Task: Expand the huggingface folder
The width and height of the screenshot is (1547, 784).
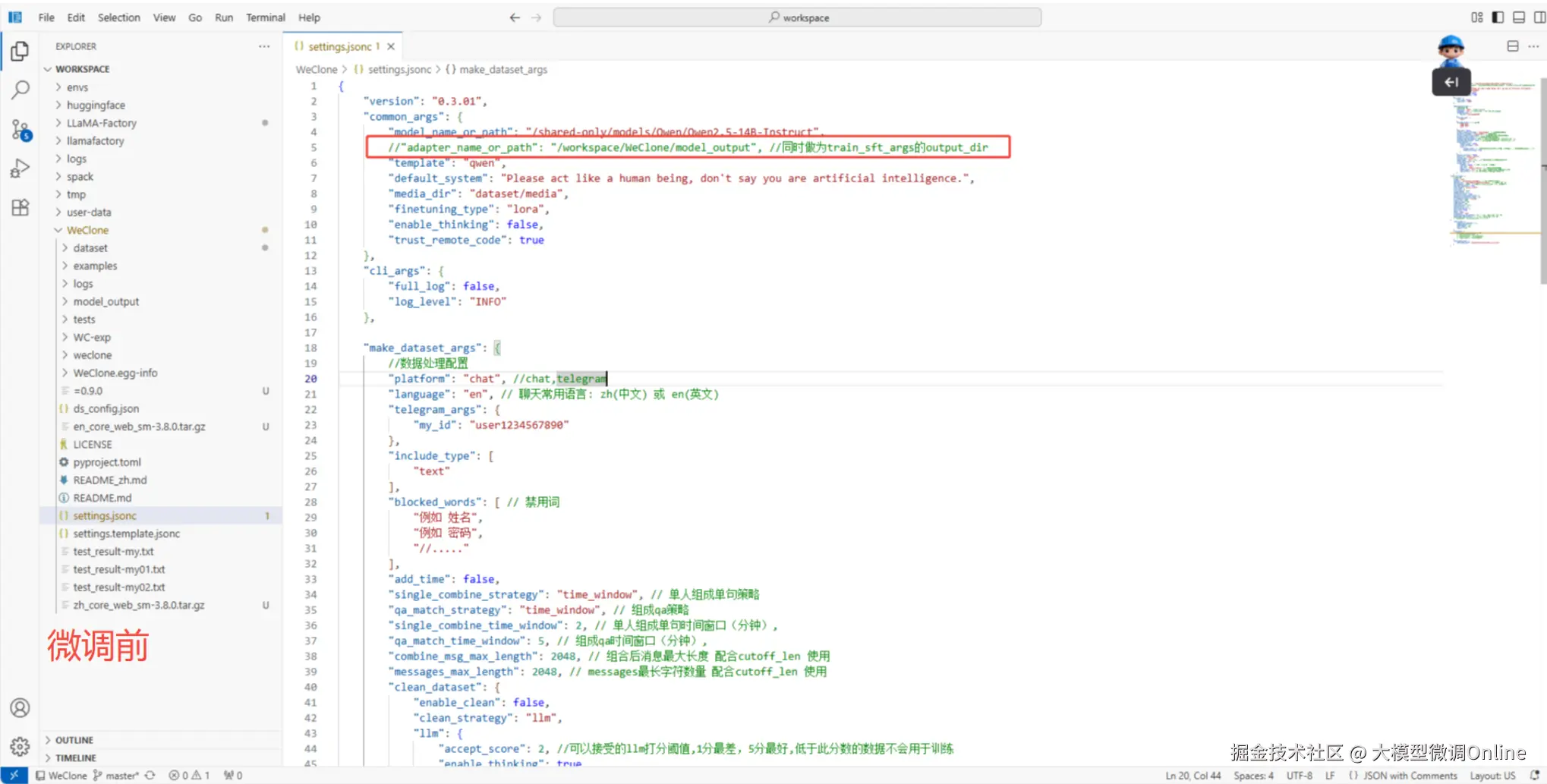Action: click(x=96, y=105)
